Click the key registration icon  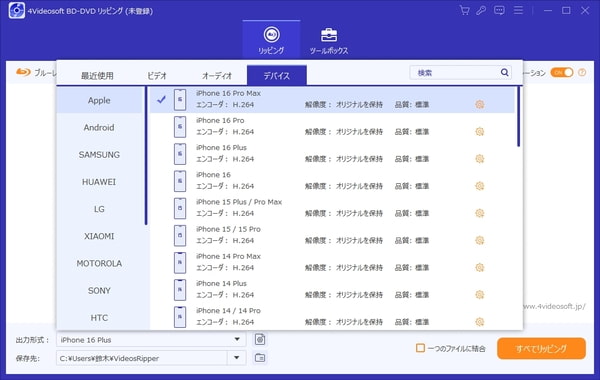point(481,10)
